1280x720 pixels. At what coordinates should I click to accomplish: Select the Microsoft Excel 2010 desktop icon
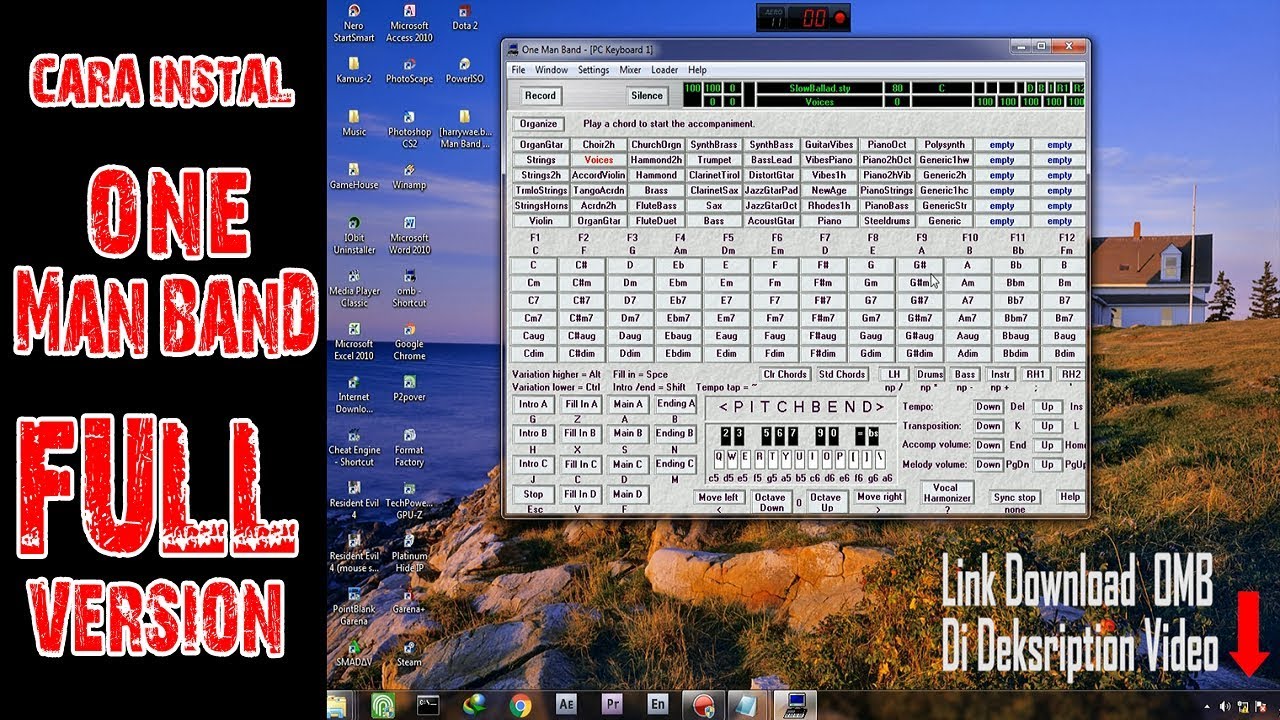354,341
